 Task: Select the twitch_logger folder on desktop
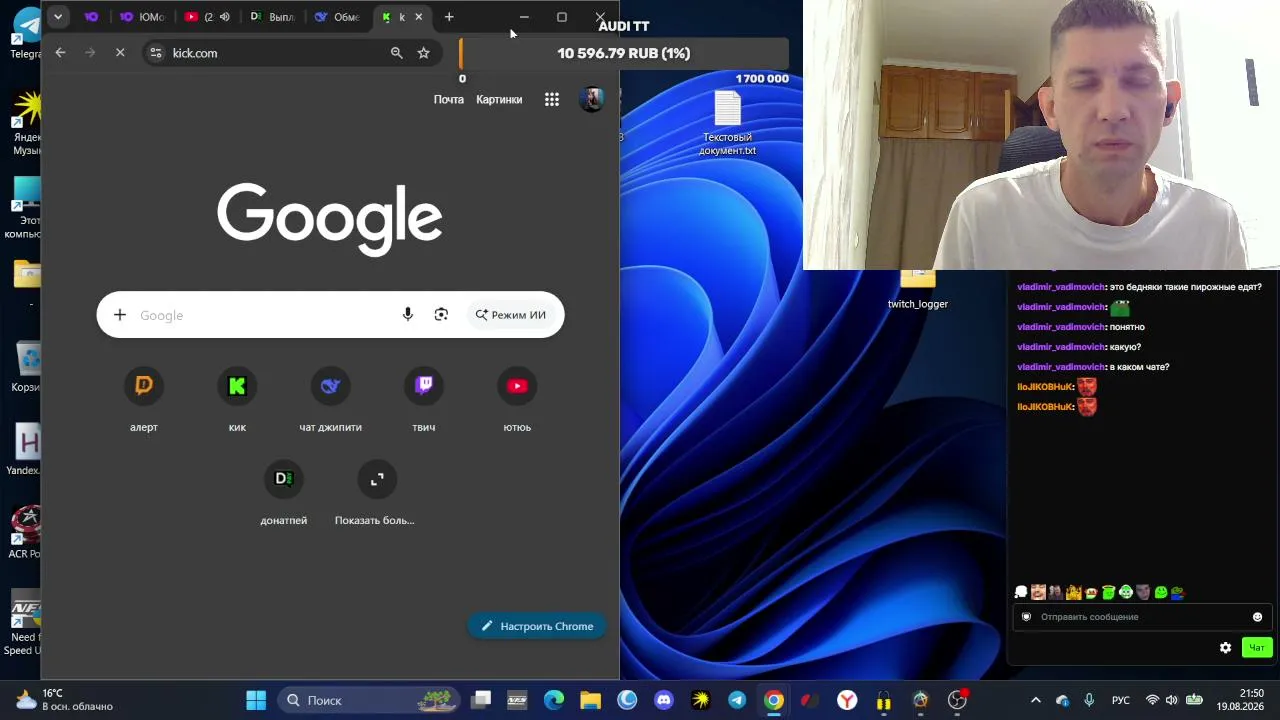[x=918, y=291]
